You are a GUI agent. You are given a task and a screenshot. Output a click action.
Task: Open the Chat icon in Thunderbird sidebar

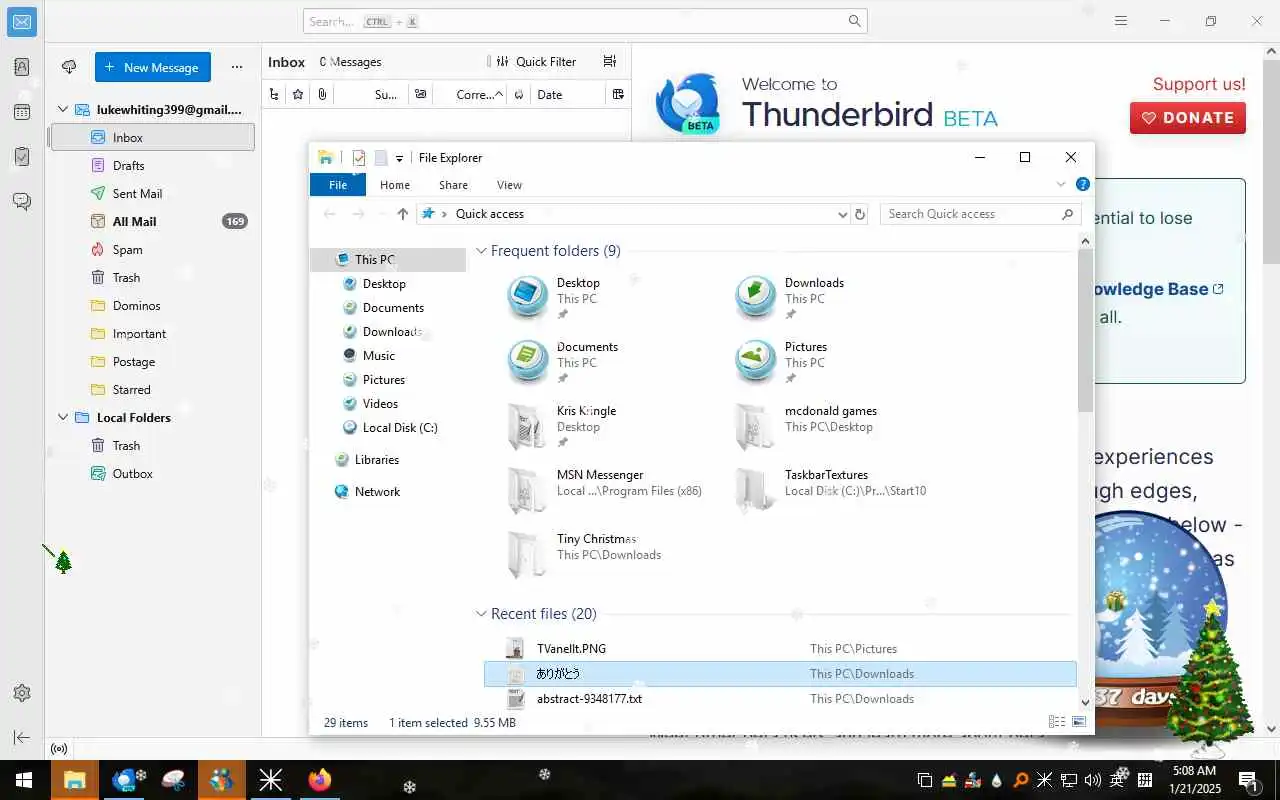pyautogui.click(x=22, y=202)
